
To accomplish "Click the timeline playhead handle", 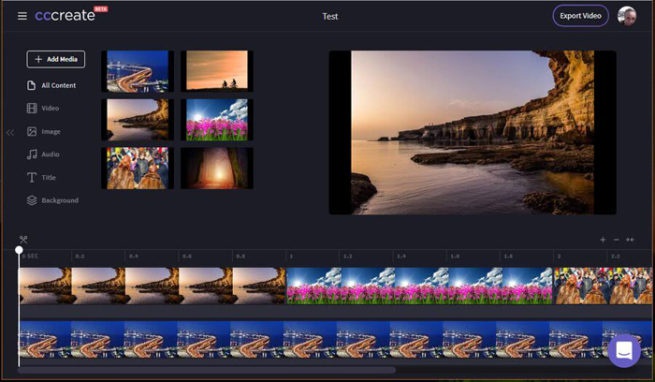I will coord(19,250).
